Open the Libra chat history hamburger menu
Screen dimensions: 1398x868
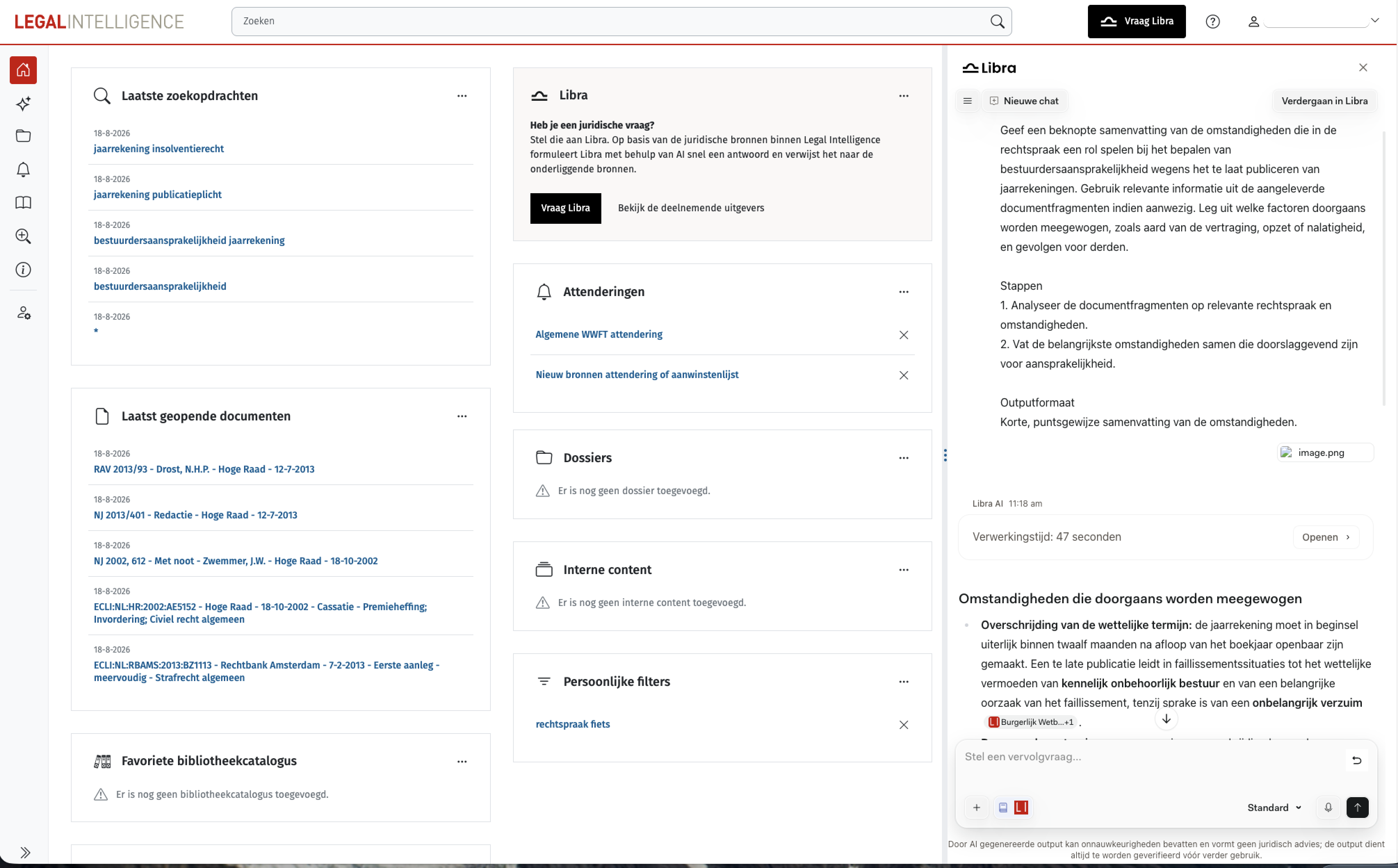pos(967,101)
